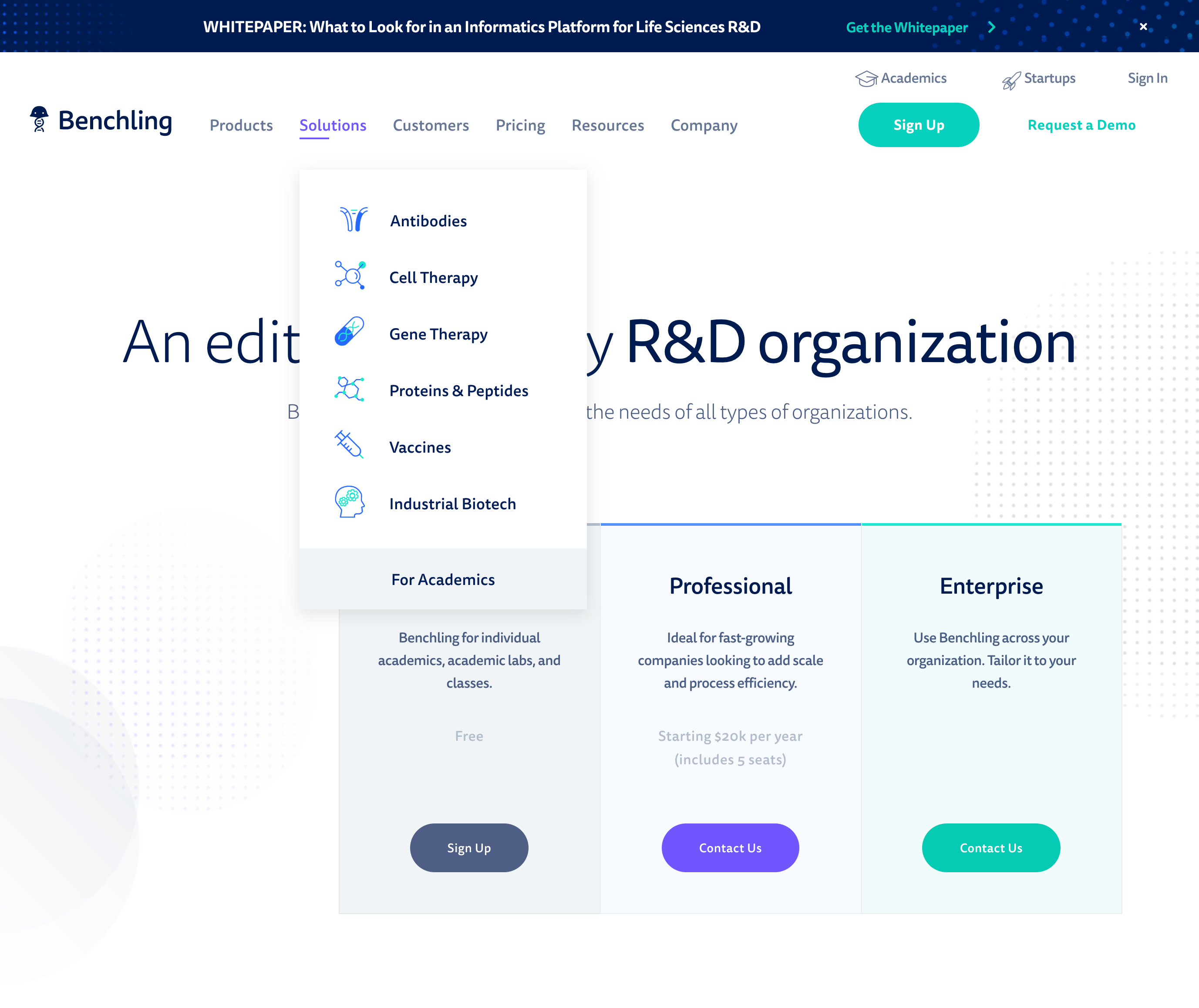The width and height of the screenshot is (1199, 1008).
Task: Open the Resources dropdown
Action: 607,125
